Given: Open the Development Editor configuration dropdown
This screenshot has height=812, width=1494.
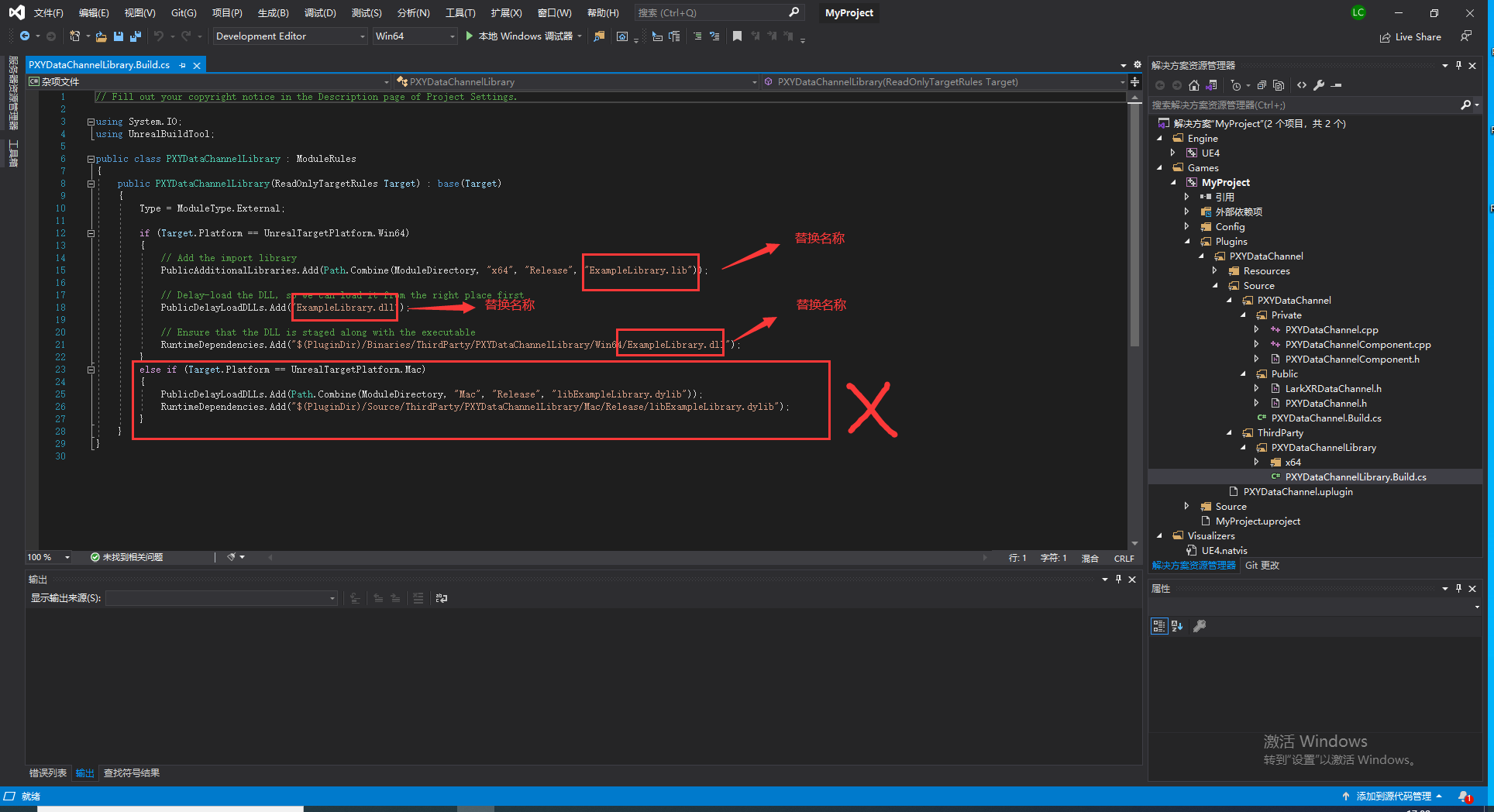Looking at the screenshot, I should [290, 36].
